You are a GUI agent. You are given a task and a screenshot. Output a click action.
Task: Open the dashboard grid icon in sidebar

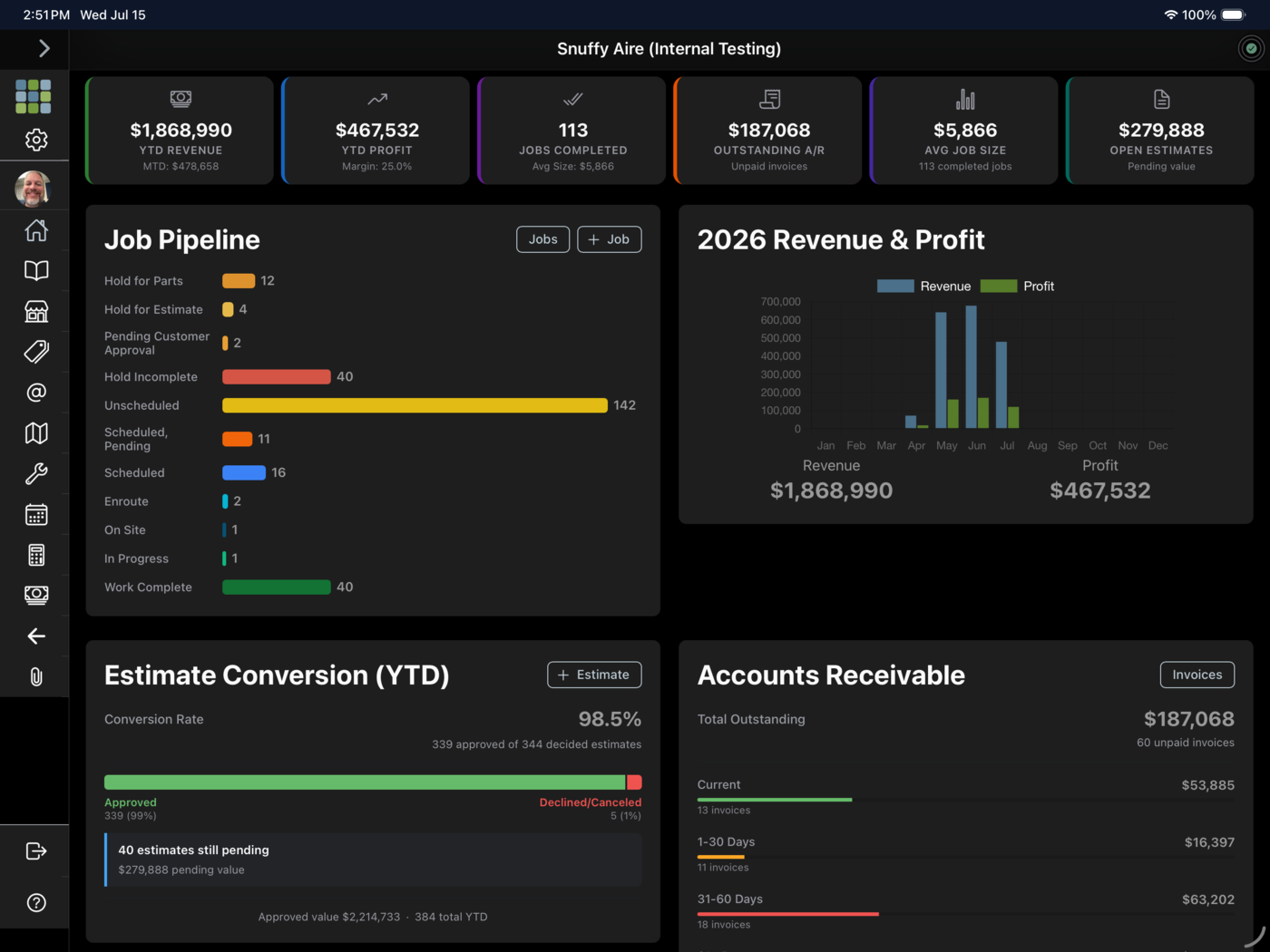[34, 96]
